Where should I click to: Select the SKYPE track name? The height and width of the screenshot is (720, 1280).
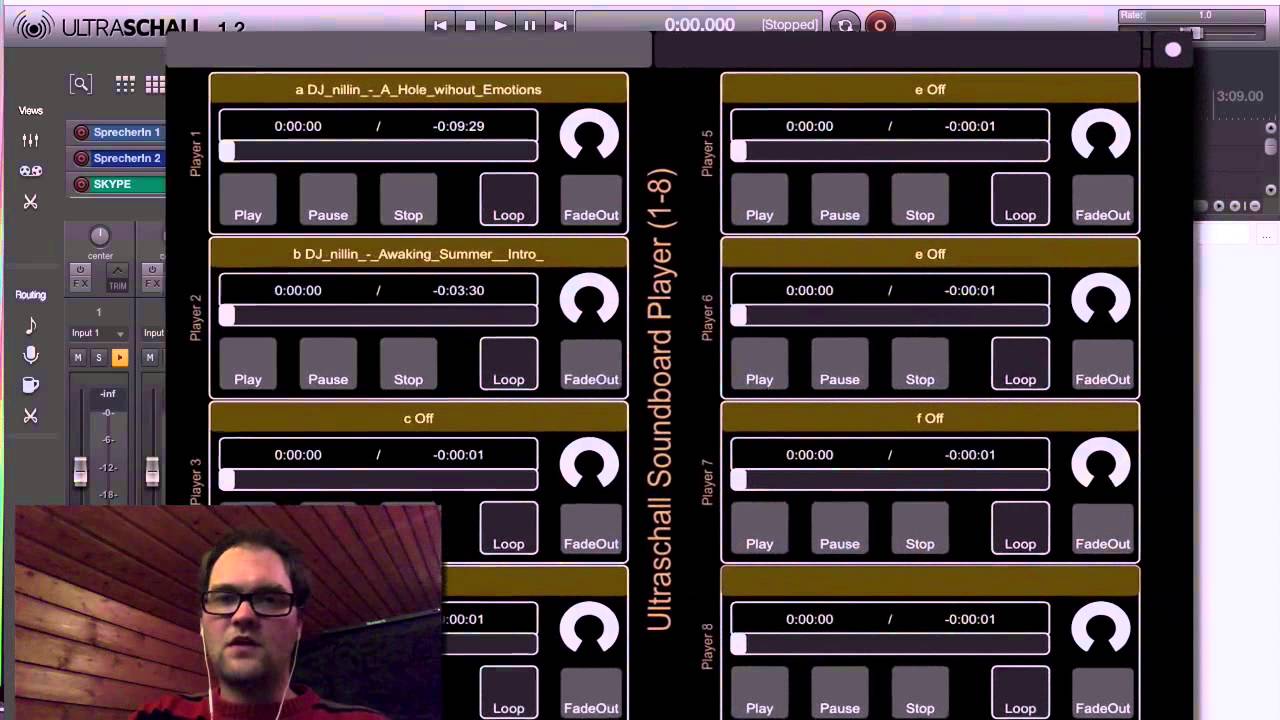click(x=112, y=184)
